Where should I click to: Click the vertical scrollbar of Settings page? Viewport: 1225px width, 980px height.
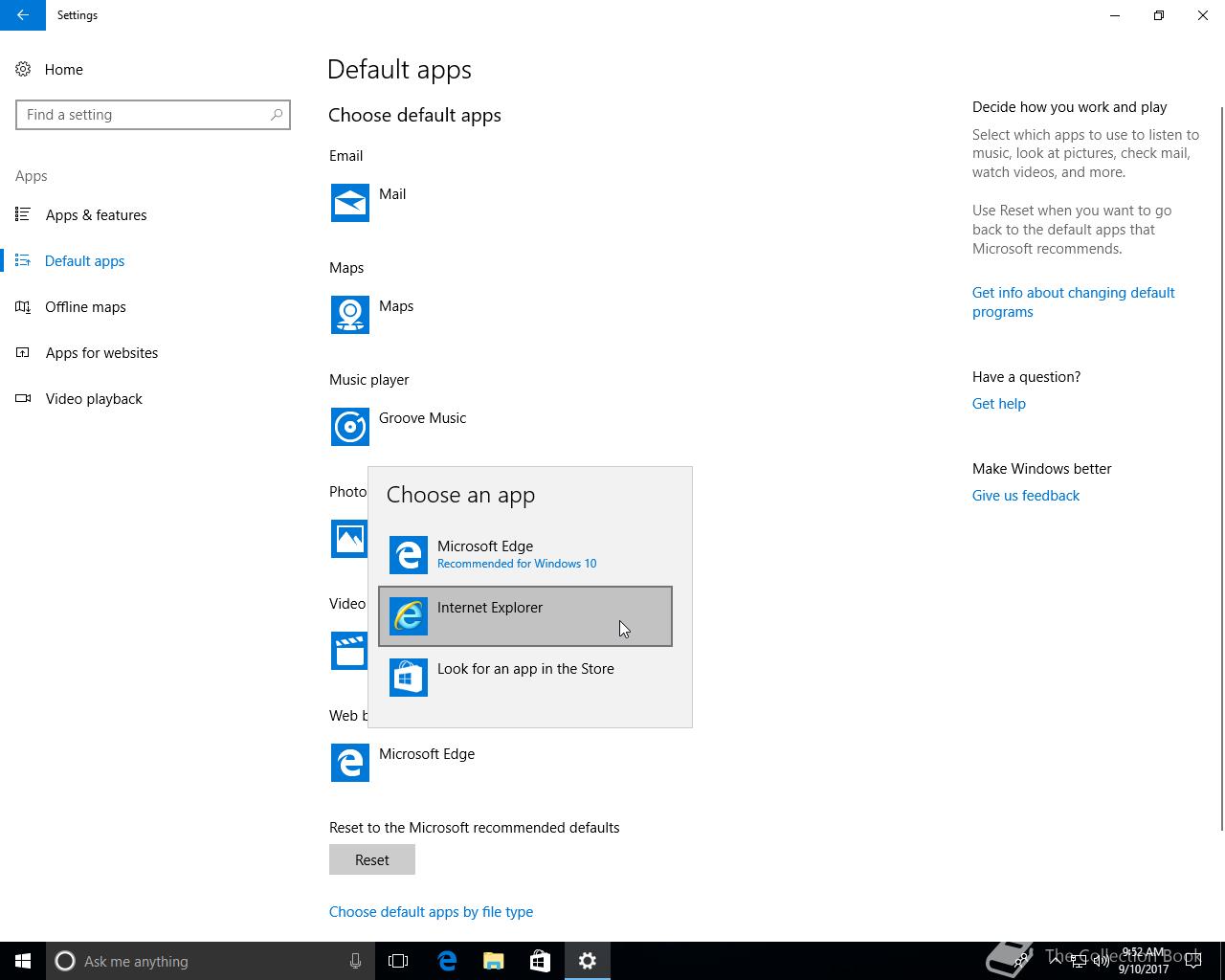click(1221, 469)
